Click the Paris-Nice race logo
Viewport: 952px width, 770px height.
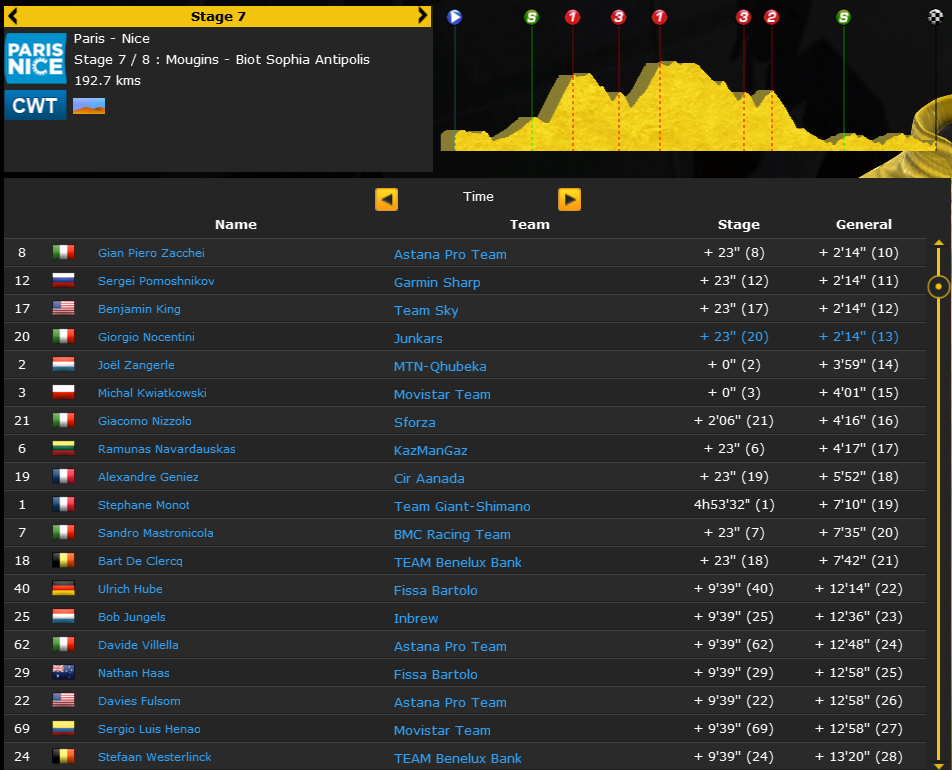click(x=36, y=59)
